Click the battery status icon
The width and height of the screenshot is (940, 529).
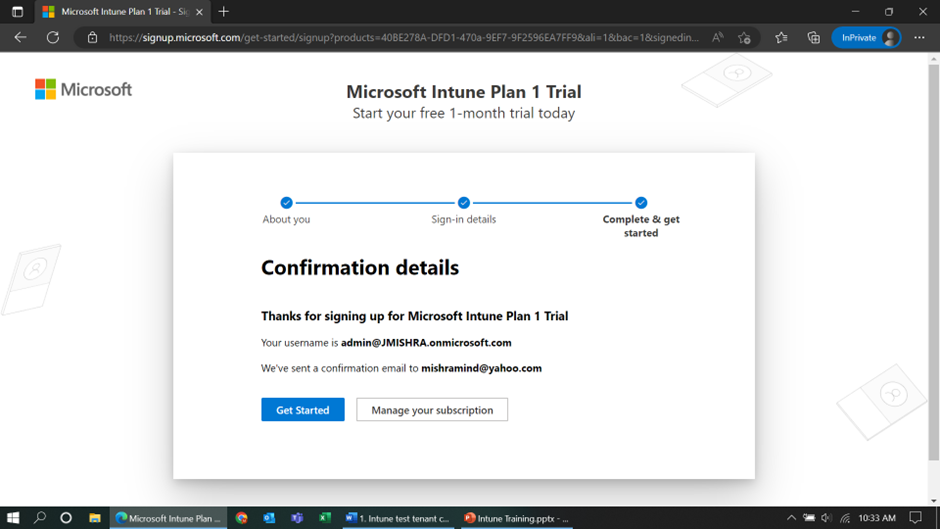[x=809, y=518]
